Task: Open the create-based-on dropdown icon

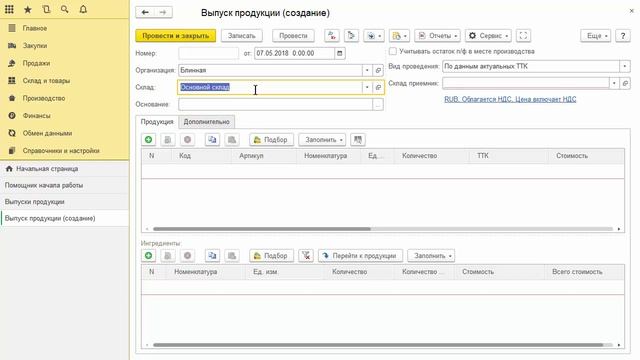Action: pyautogui.click(x=373, y=36)
